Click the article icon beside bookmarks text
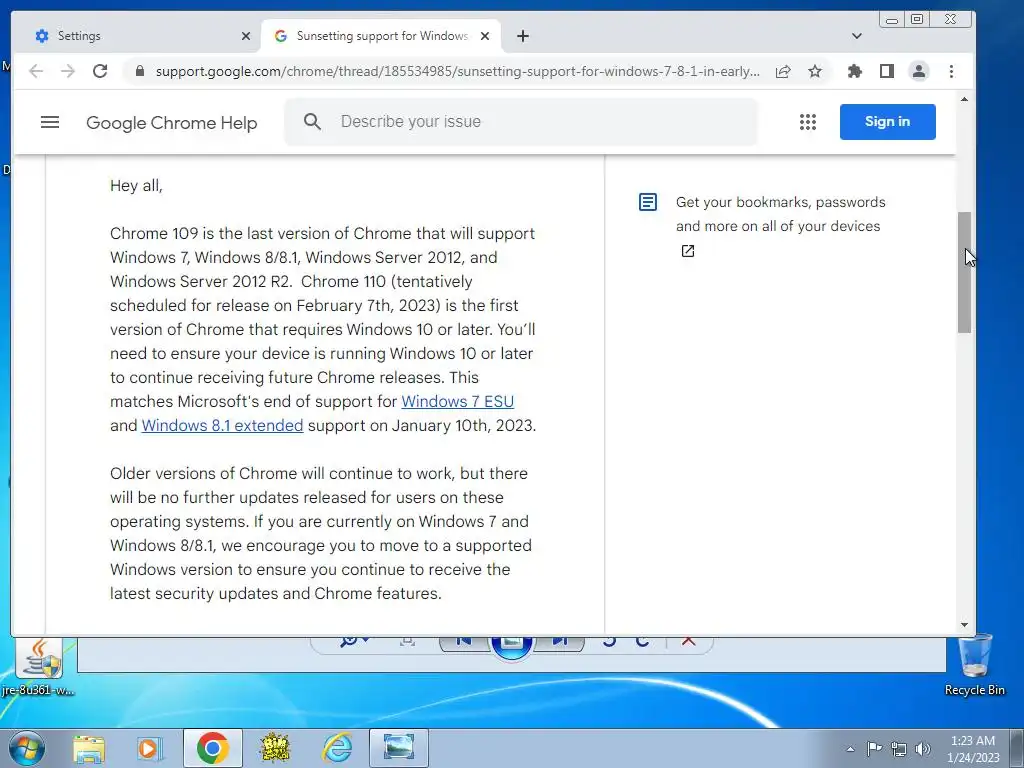 [x=648, y=202]
